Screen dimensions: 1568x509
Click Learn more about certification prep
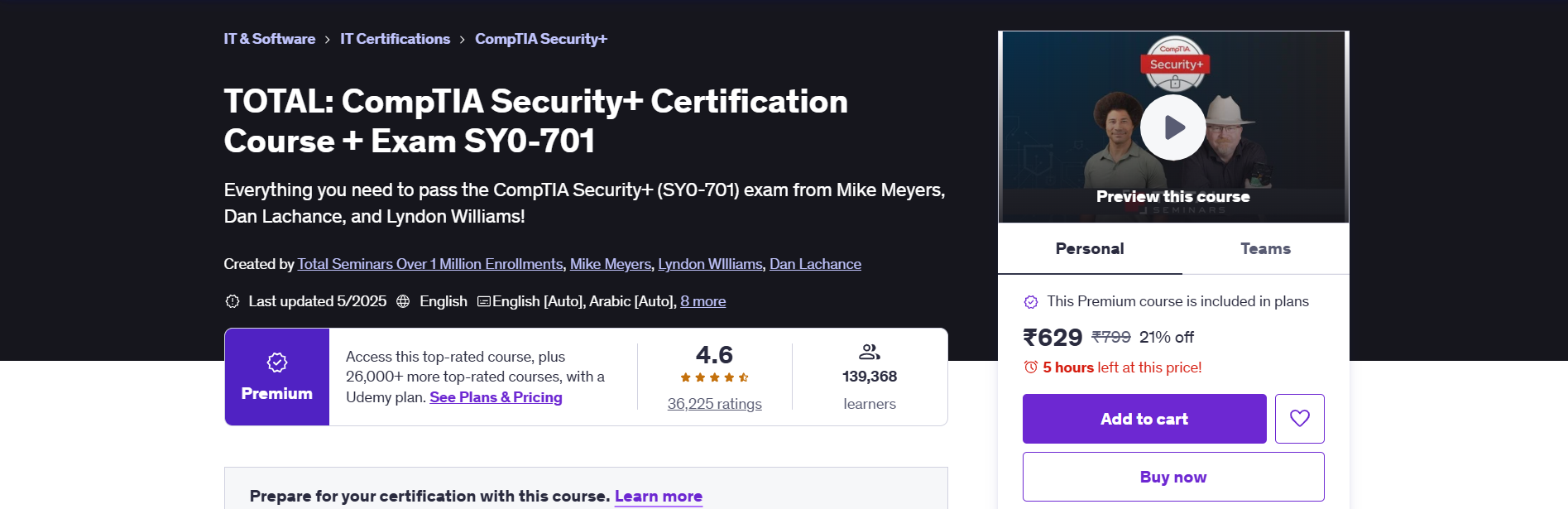[x=658, y=496]
